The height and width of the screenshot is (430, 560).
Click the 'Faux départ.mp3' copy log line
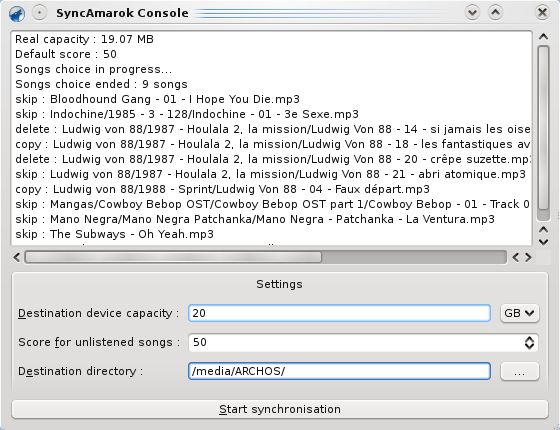pyautogui.click(x=222, y=189)
